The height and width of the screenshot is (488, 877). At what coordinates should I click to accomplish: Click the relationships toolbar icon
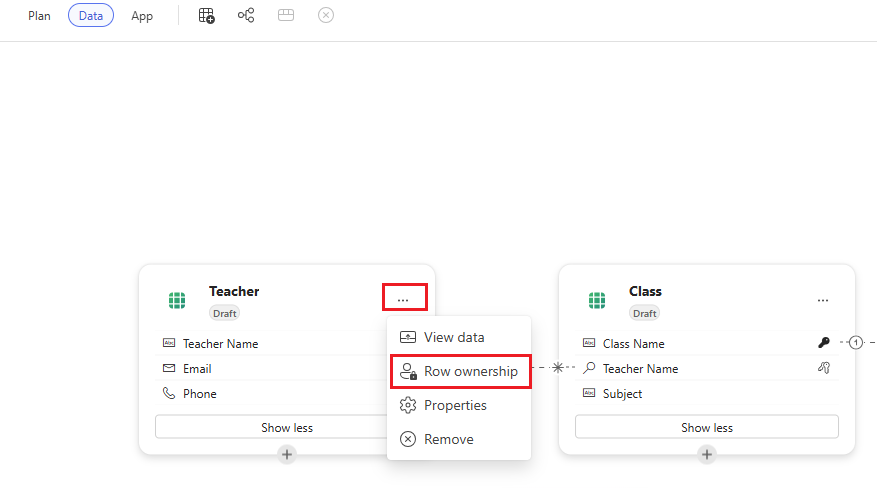(246, 15)
